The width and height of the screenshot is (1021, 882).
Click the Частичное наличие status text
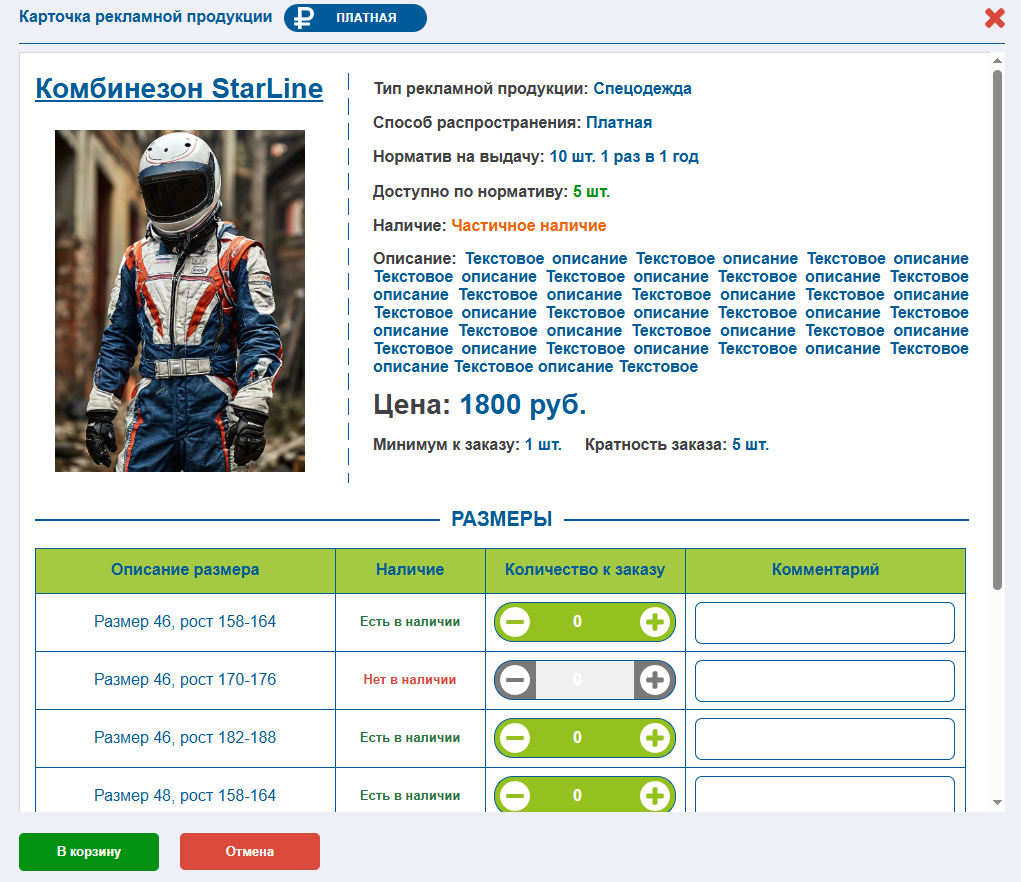[x=529, y=225]
